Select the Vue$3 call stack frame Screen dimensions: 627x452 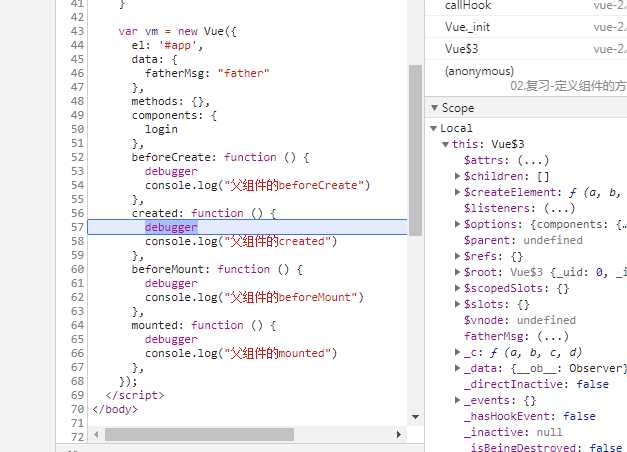point(526,49)
